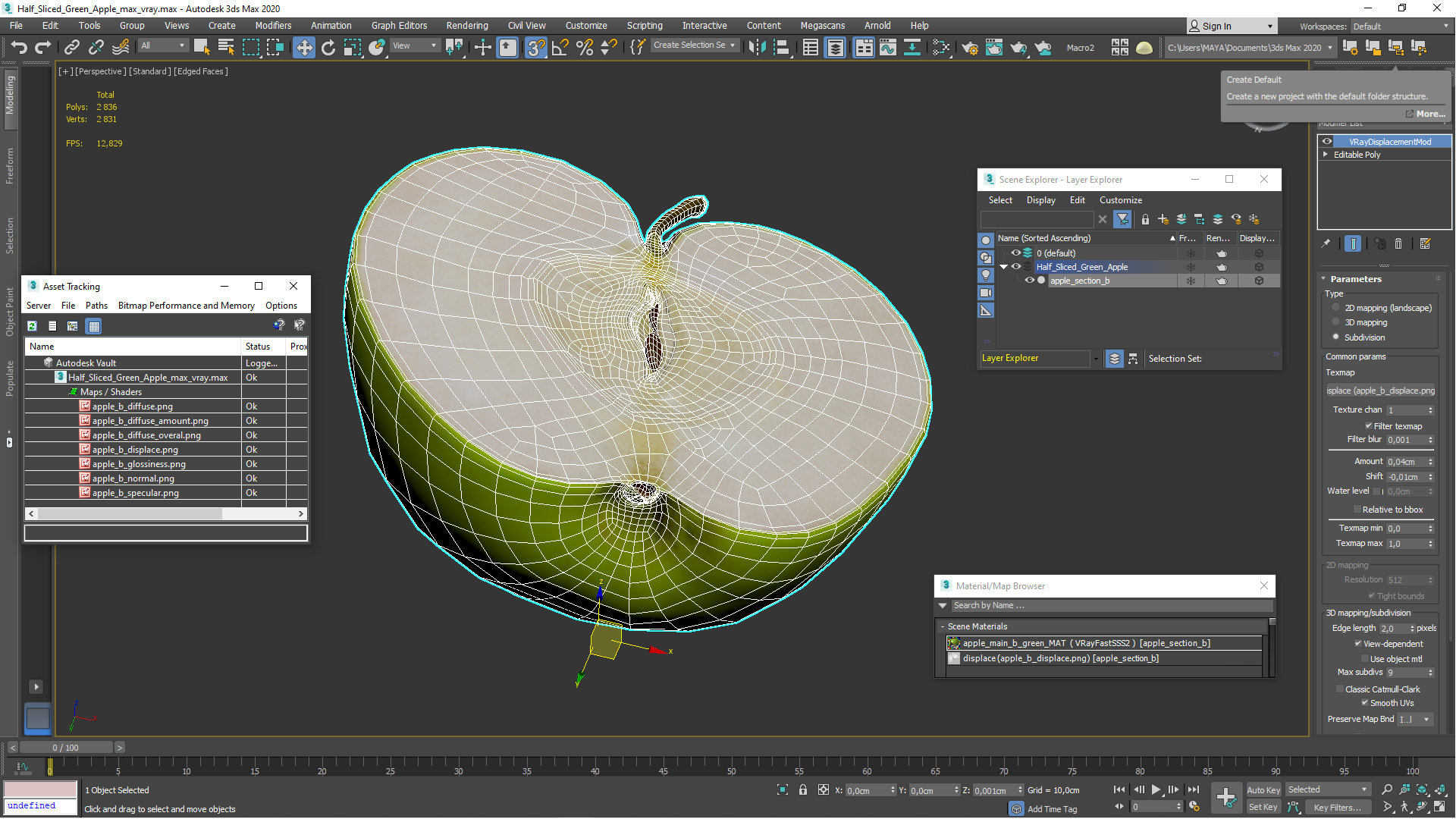Select the Unlink Selection icon
This screenshot has height=819, width=1456.
click(96, 47)
